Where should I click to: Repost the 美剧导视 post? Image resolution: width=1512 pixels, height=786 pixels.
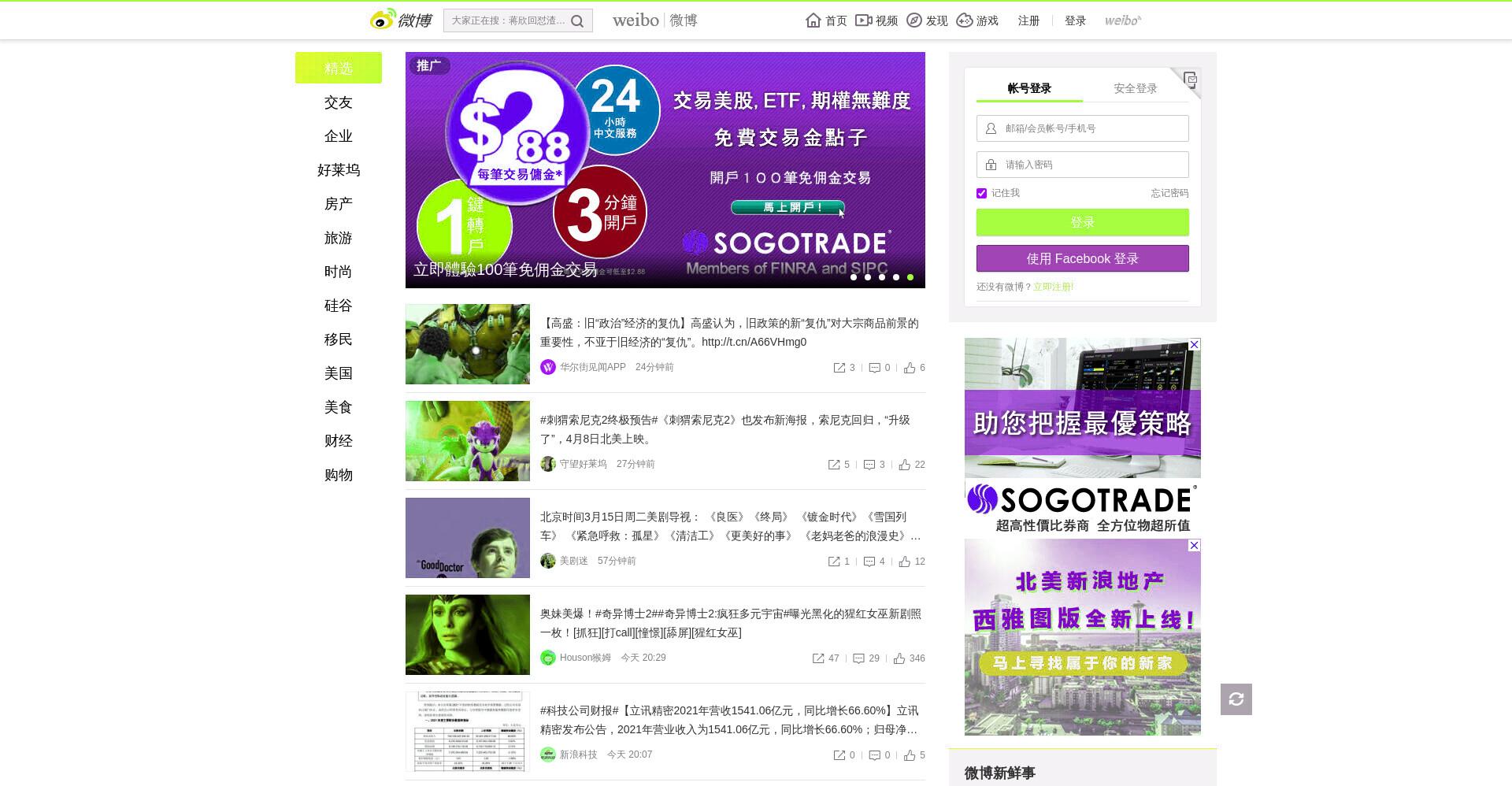pyautogui.click(x=834, y=562)
